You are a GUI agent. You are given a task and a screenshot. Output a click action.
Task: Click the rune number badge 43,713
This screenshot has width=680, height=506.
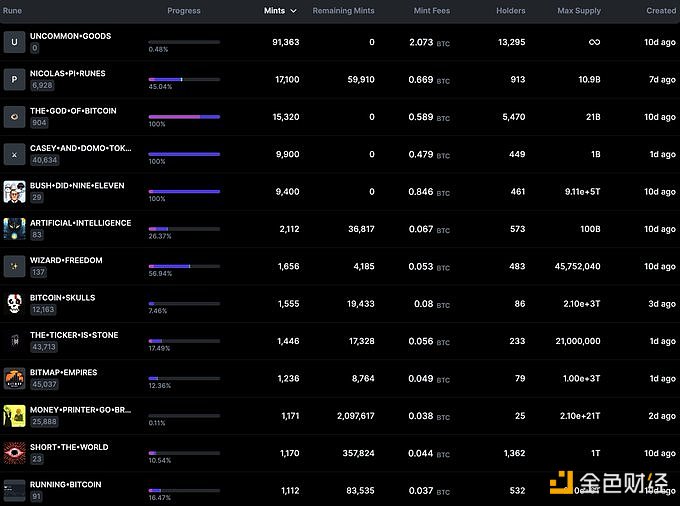pyautogui.click(x=44, y=347)
